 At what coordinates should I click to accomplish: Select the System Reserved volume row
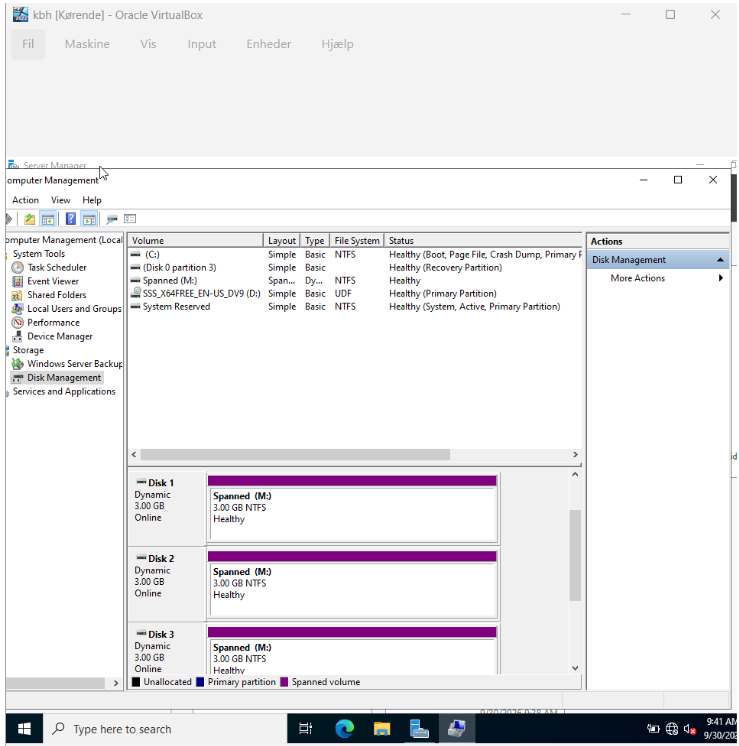(355, 307)
